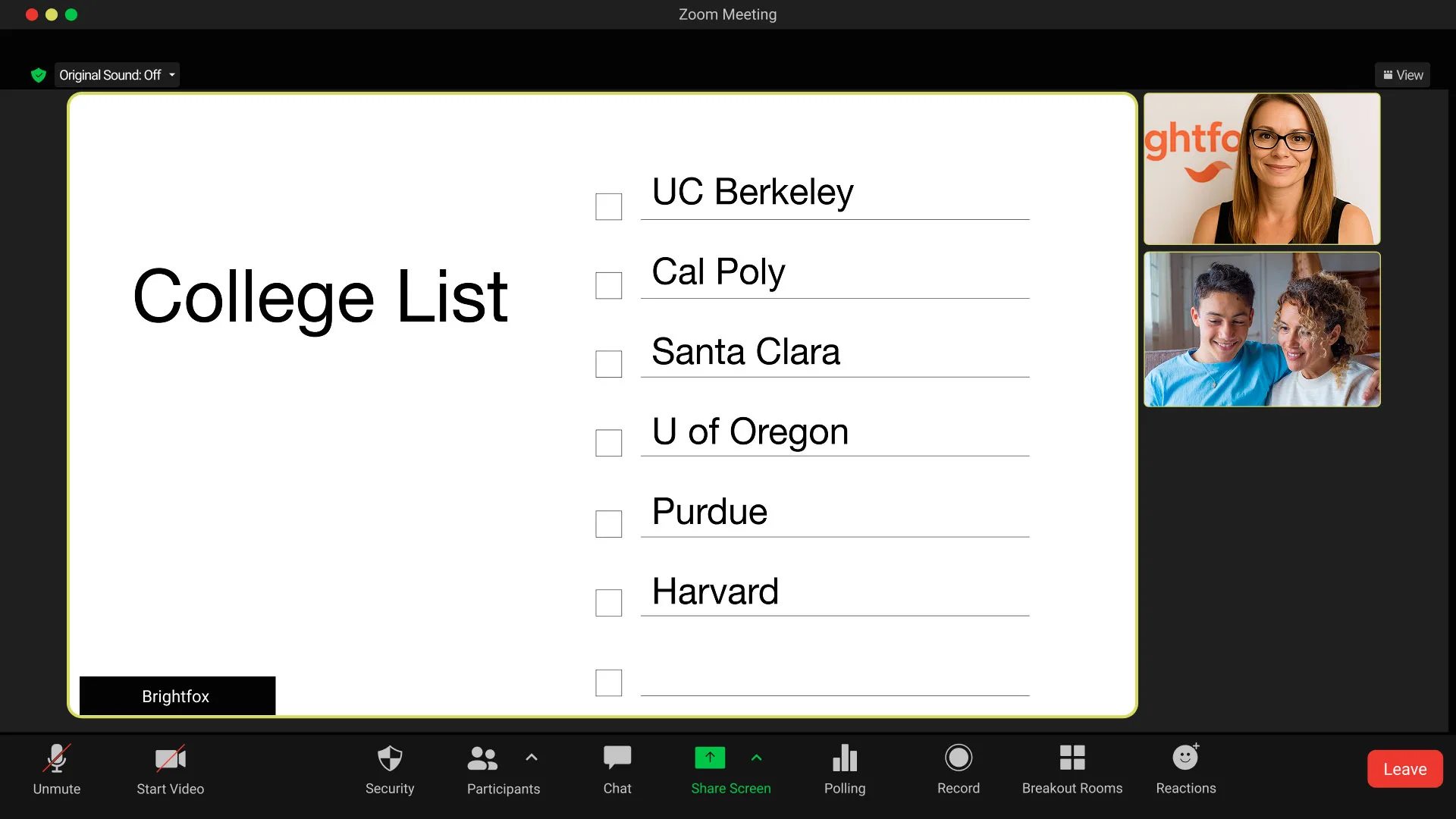Start recording with the Record icon

tap(959, 767)
